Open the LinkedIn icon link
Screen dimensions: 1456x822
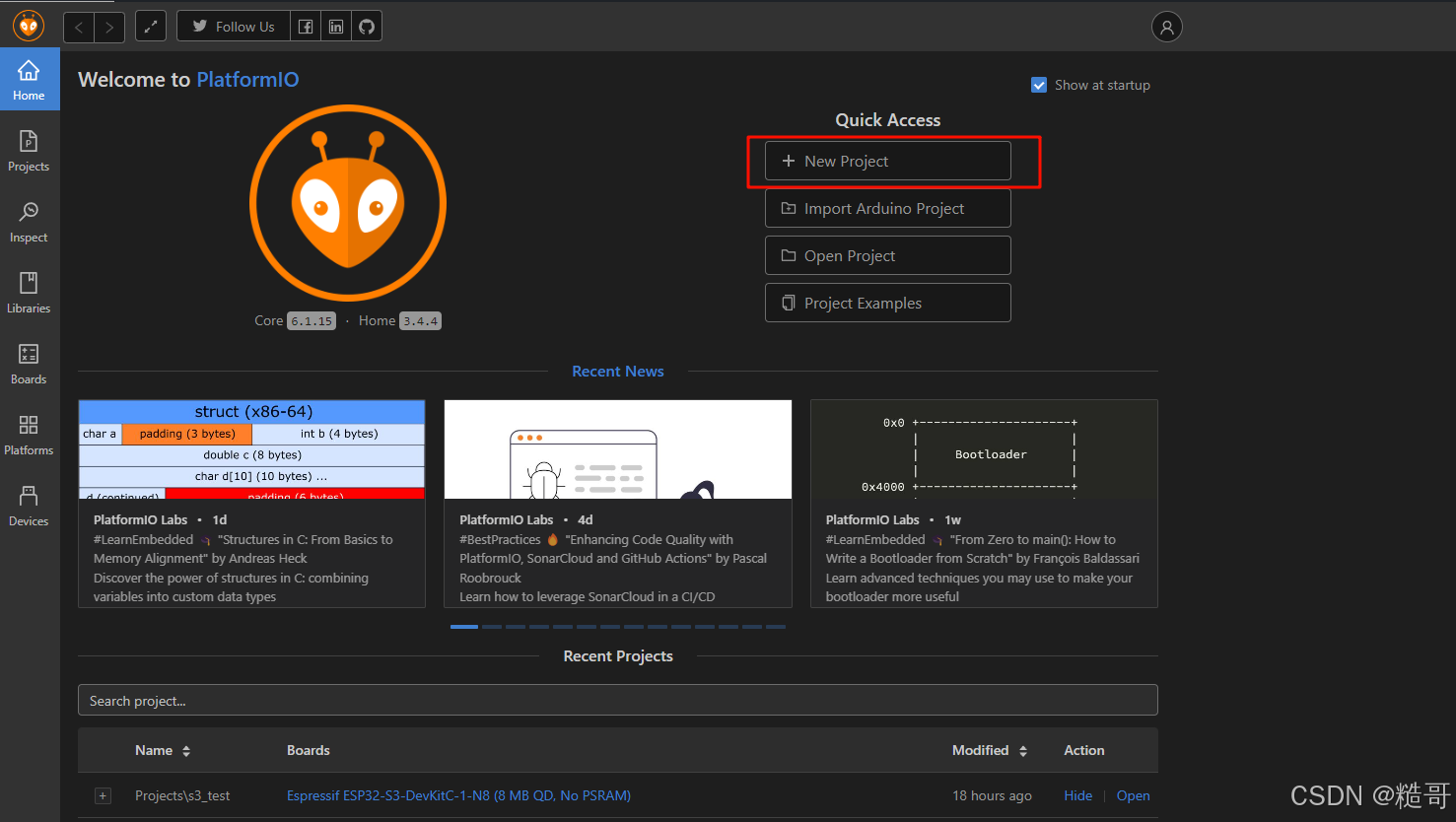(x=336, y=27)
